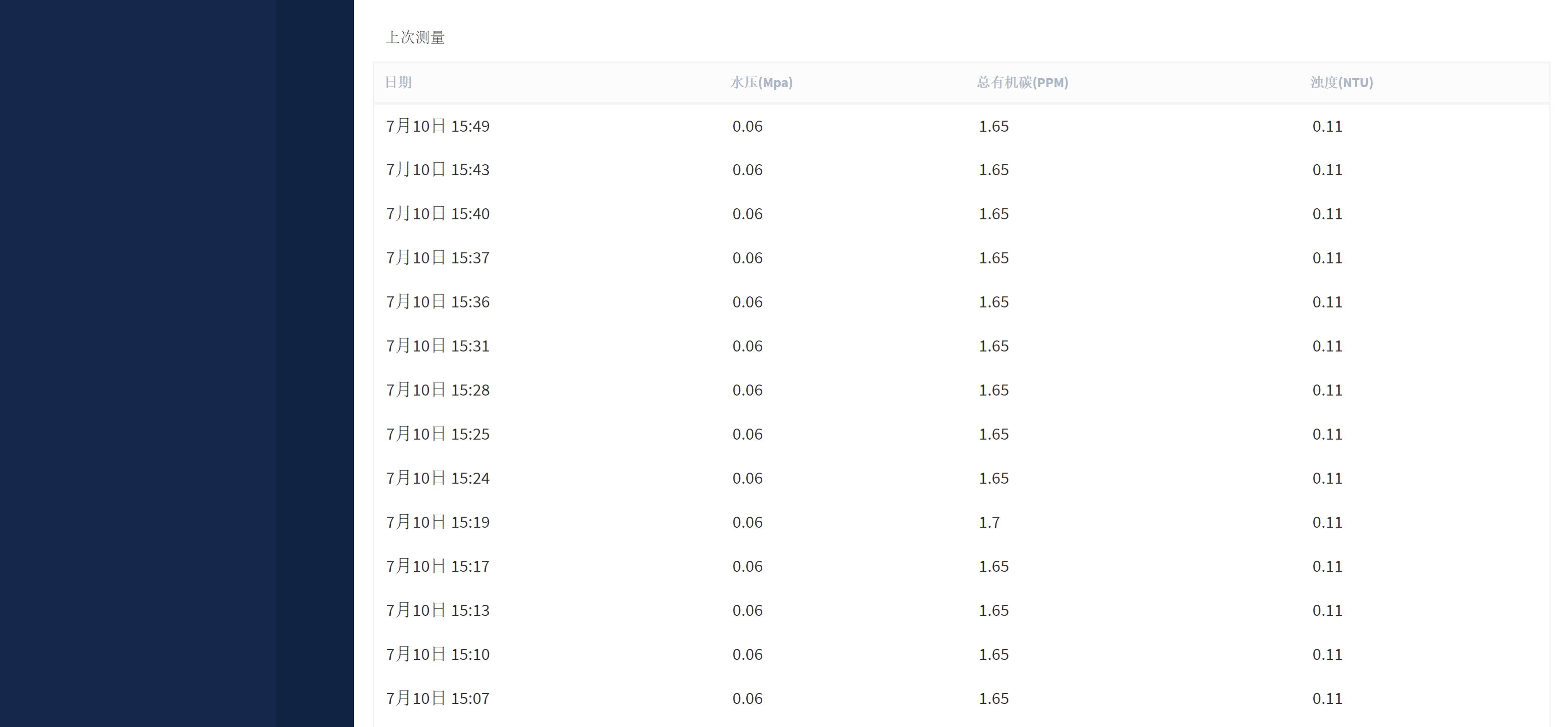Click organic carbon 1.65 in the 15:24 row
The width and height of the screenshot is (1568, 727).
point(993,479)
